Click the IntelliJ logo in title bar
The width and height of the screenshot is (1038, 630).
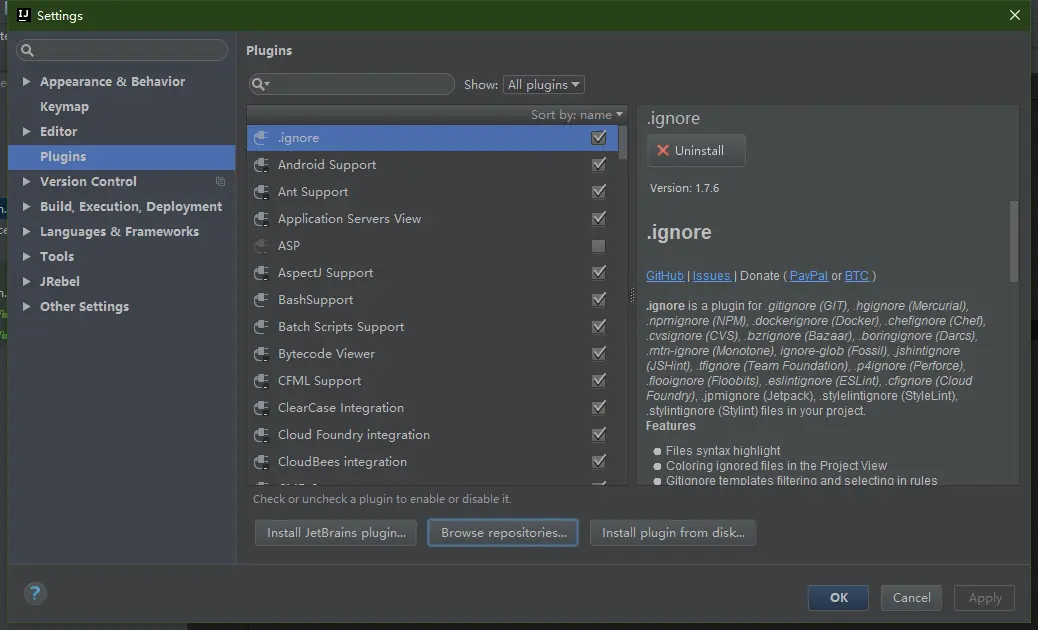tap(24, 15)
